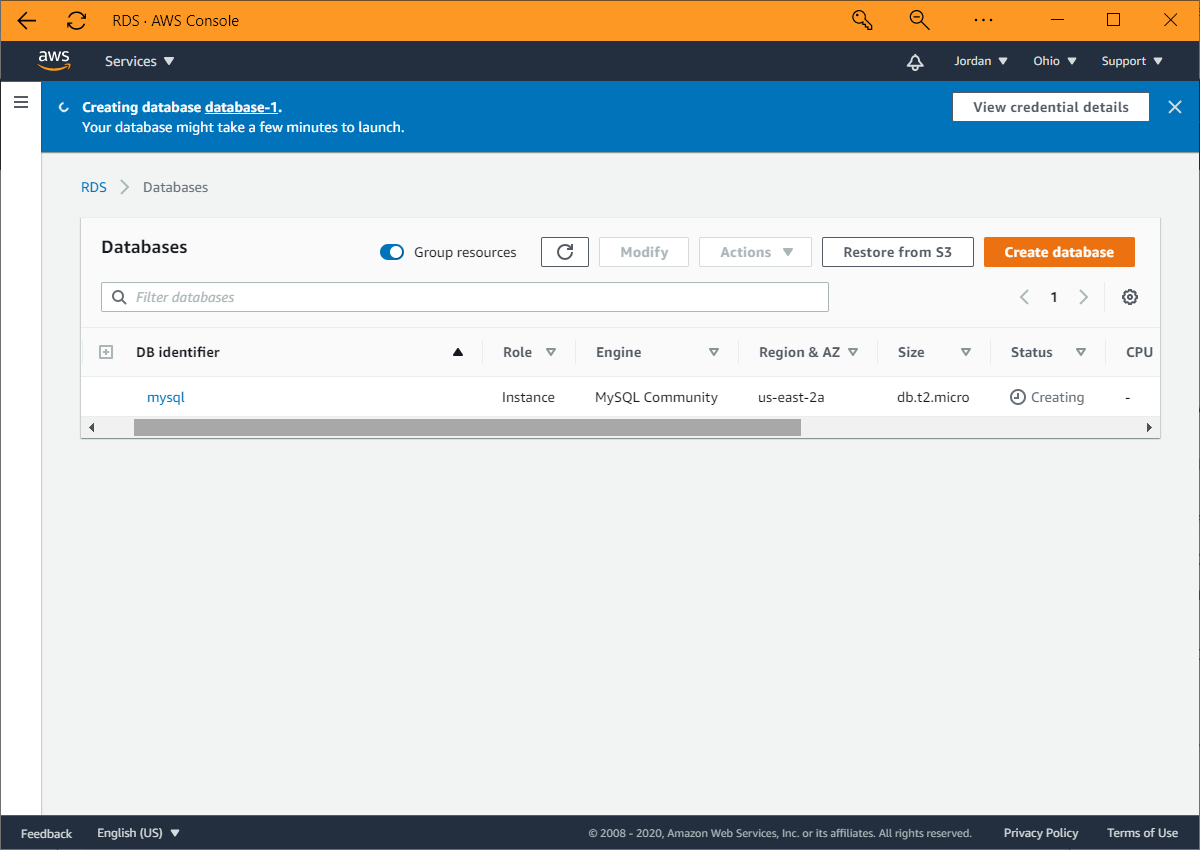Maximize the AWS Console window
The width and height of the screenshot is (1200, 850).
click(1113, 20)
